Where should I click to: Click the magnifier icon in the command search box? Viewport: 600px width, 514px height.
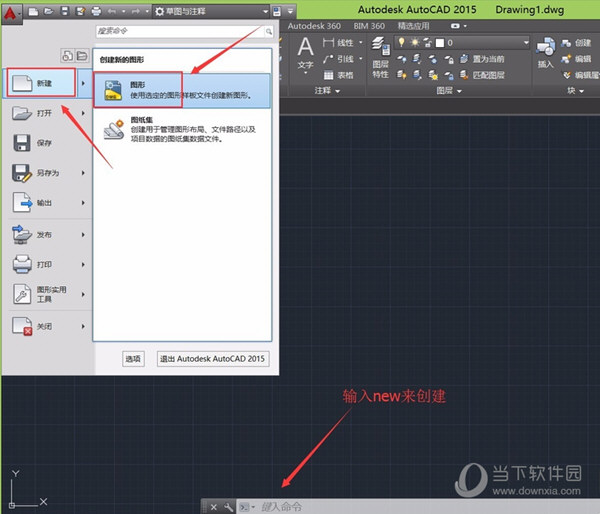coord(269,31)
